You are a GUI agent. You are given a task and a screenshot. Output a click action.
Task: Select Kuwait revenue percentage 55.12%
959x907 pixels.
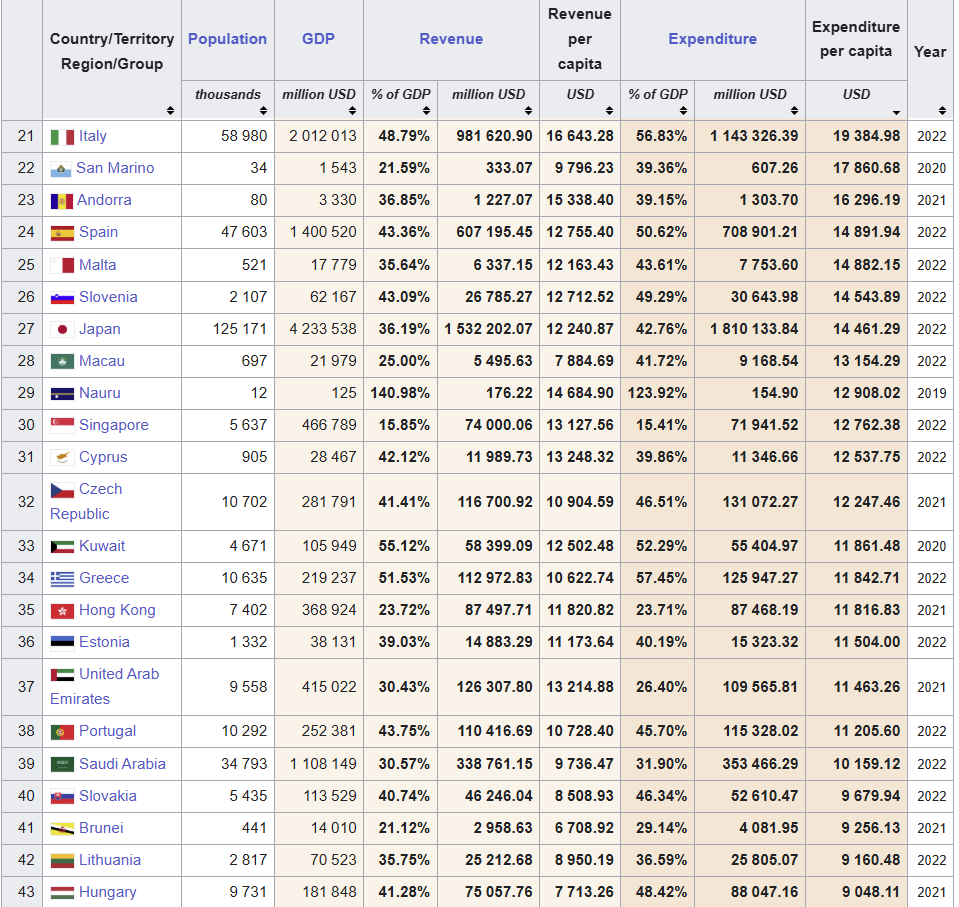[x=404, y=546]
